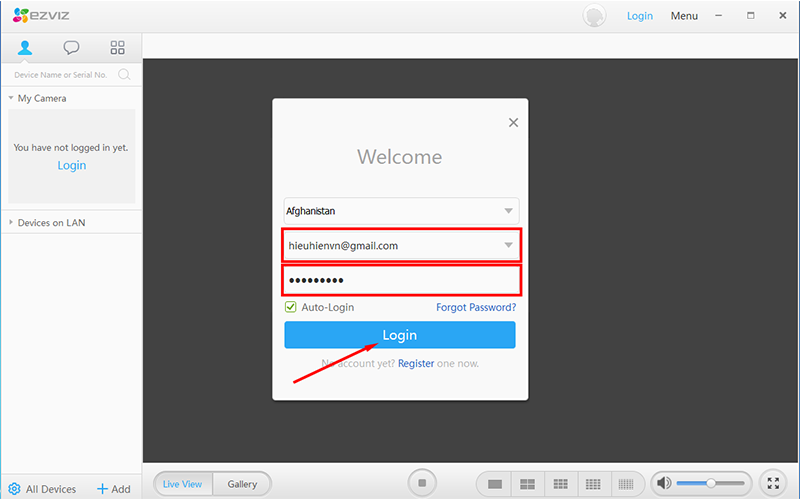Click the user avatar icon in title bar
This screenshot has width=800, height=500.
pos(596,16)
